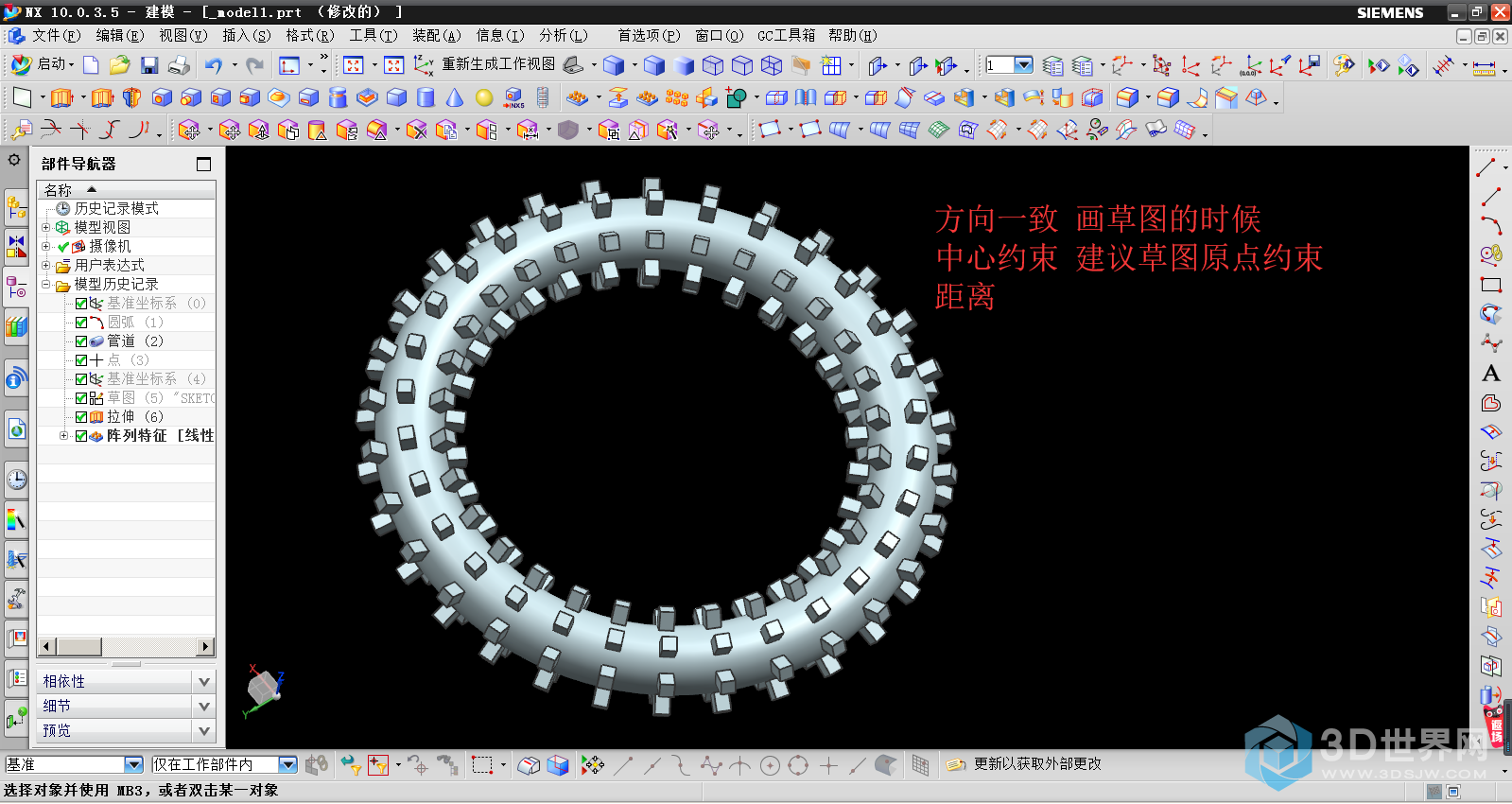Click the Delete Face icon
This screenshot has width=1512, height=804.
[416, 130]
